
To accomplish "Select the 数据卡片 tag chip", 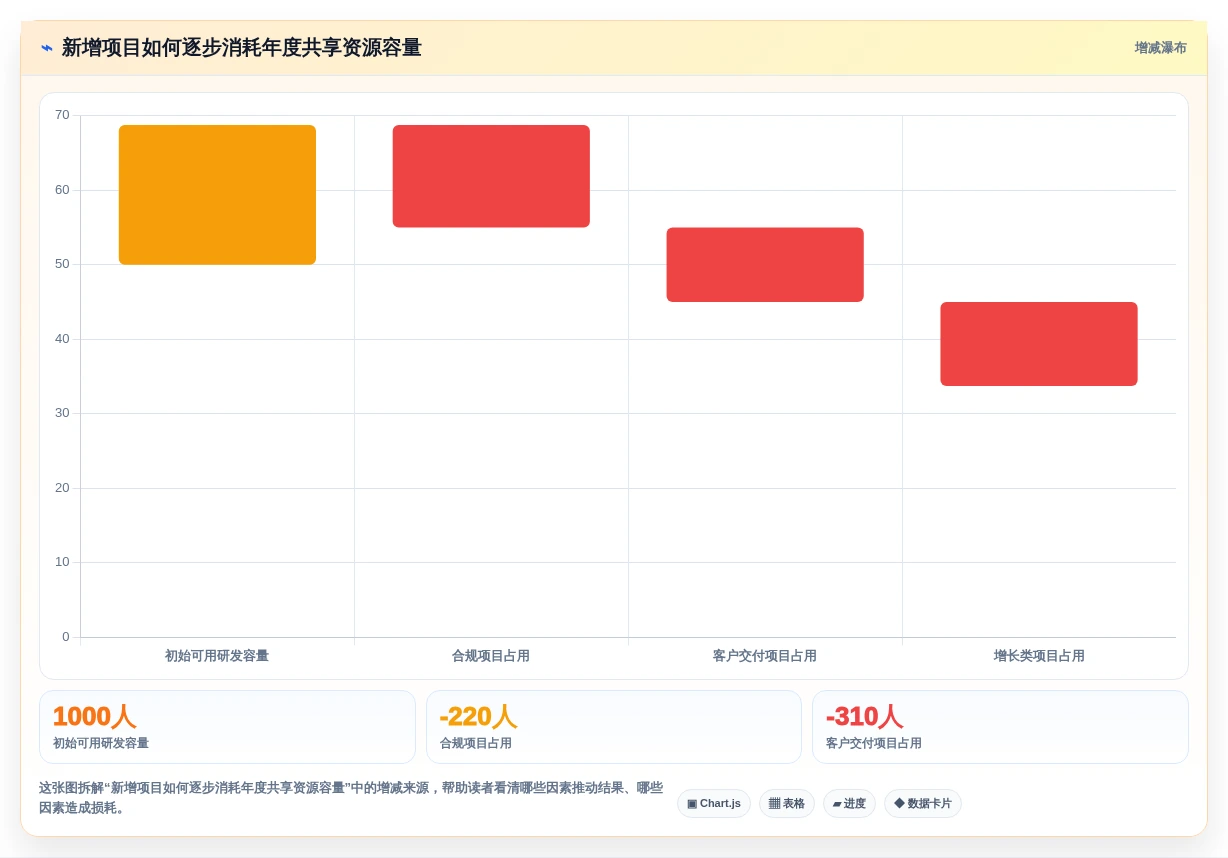I will [923, 804].
